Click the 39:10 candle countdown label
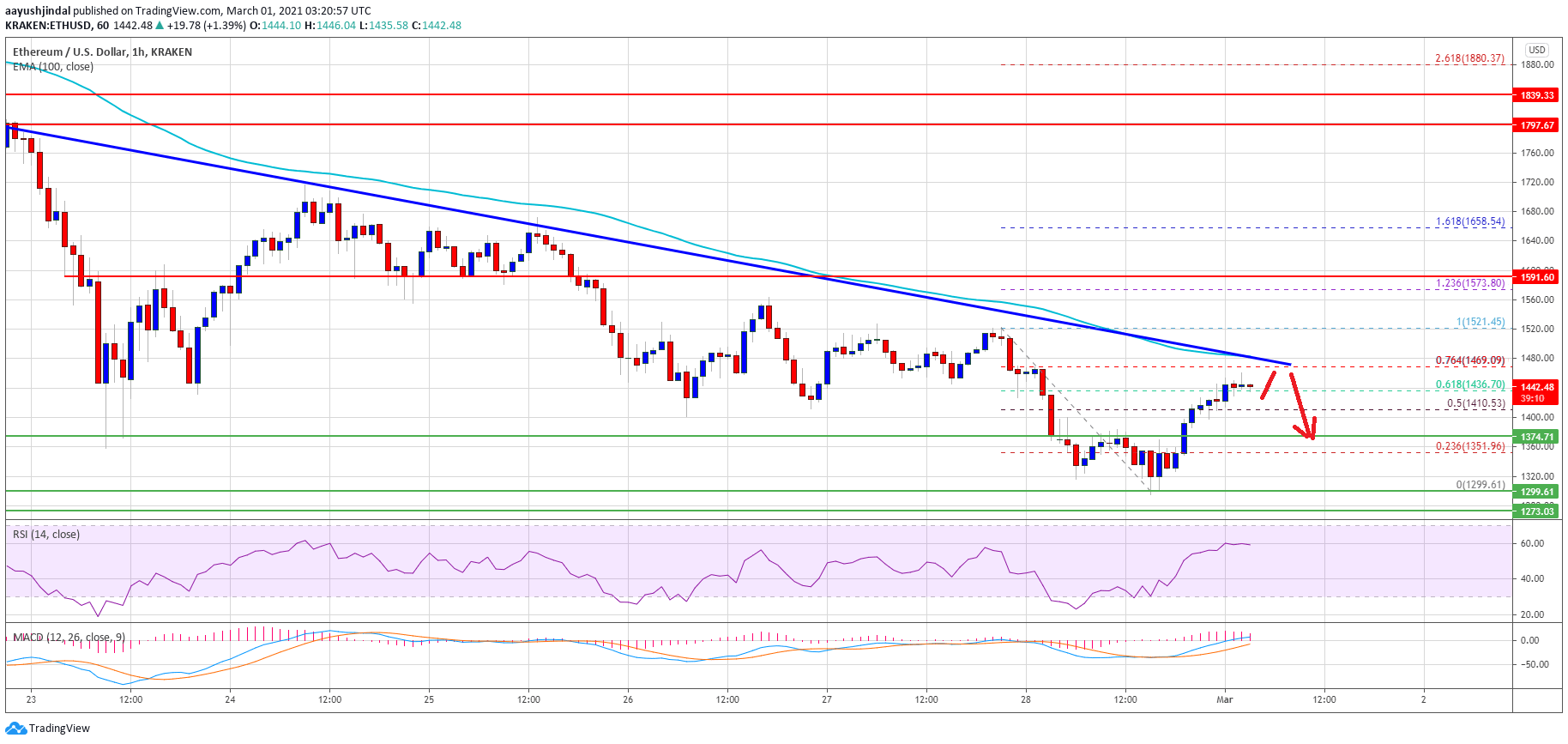 (1532, 398)
